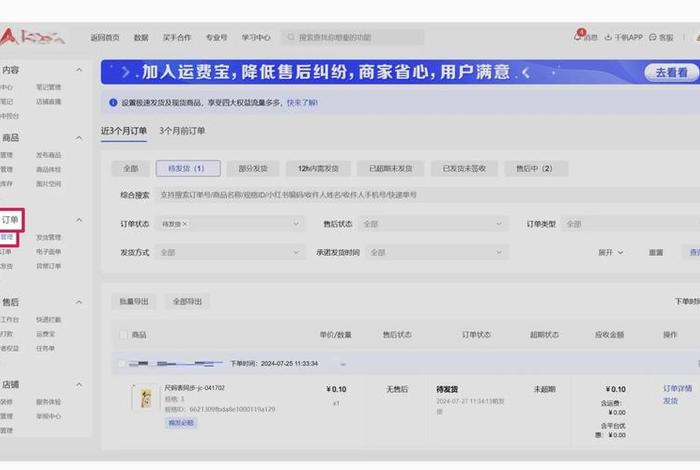Open 返回首页 in top navigation
This screenshot has height=470, width=700.
coord(105,37)
